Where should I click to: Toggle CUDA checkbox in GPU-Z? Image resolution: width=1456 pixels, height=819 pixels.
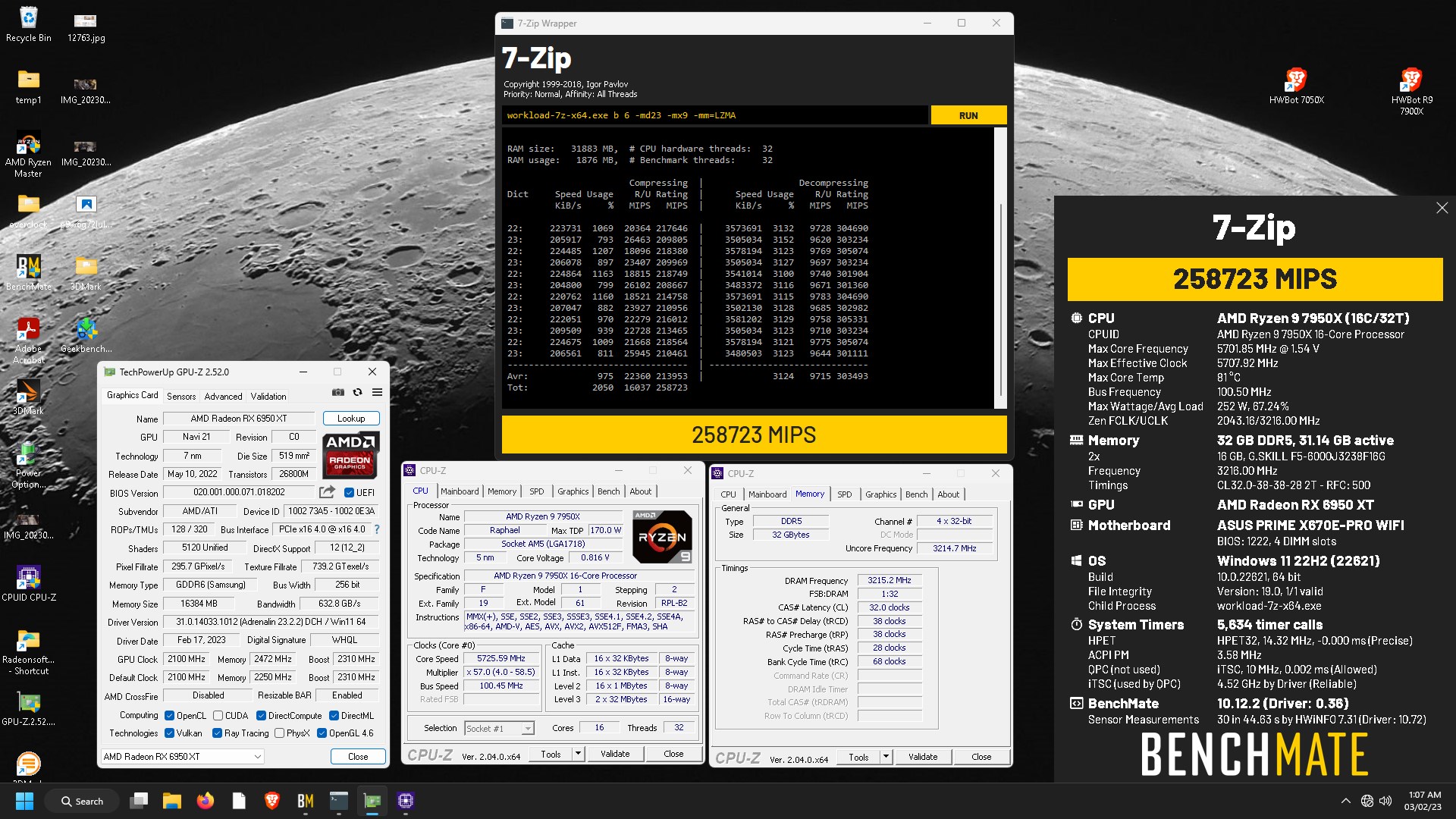coord(218,716)
